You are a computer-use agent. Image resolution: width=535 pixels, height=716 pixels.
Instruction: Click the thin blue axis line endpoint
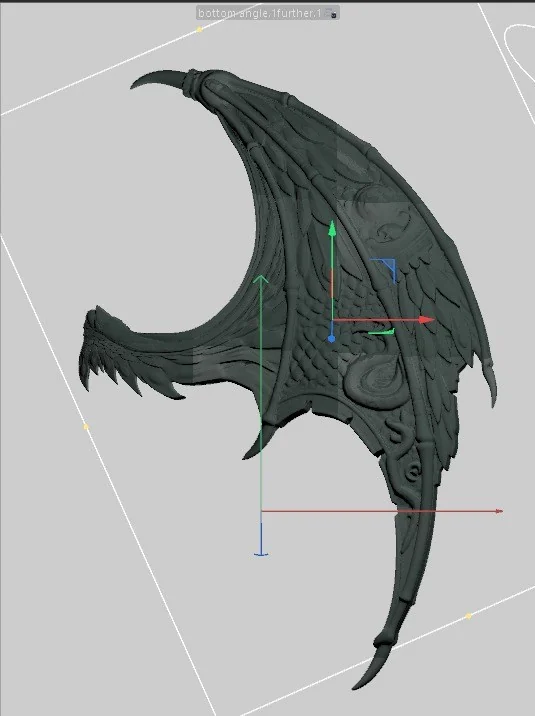point(261,554)
